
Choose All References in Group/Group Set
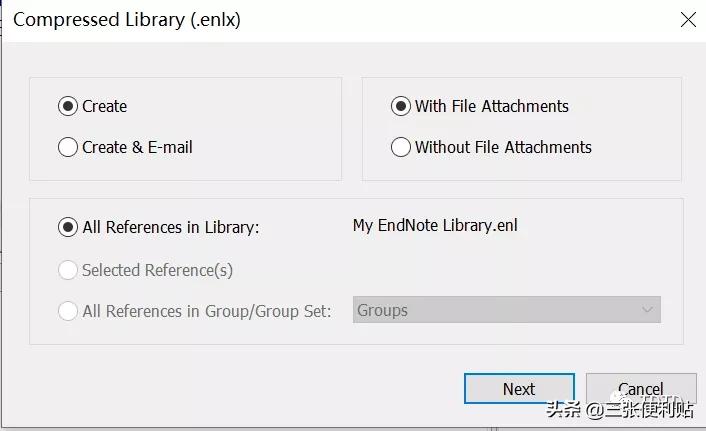click(68, 311)
